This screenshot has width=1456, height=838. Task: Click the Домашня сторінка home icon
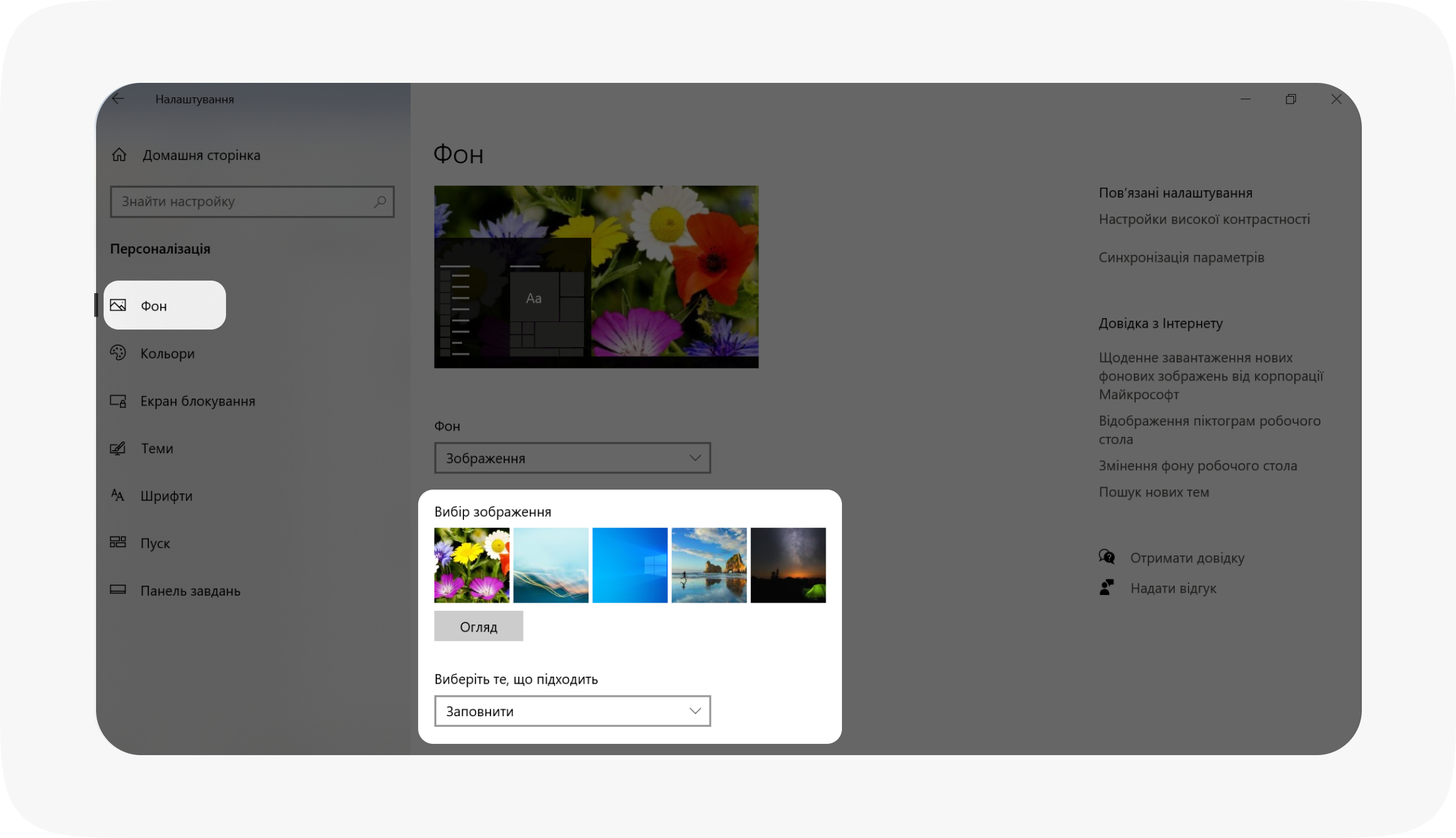point(119,155)
